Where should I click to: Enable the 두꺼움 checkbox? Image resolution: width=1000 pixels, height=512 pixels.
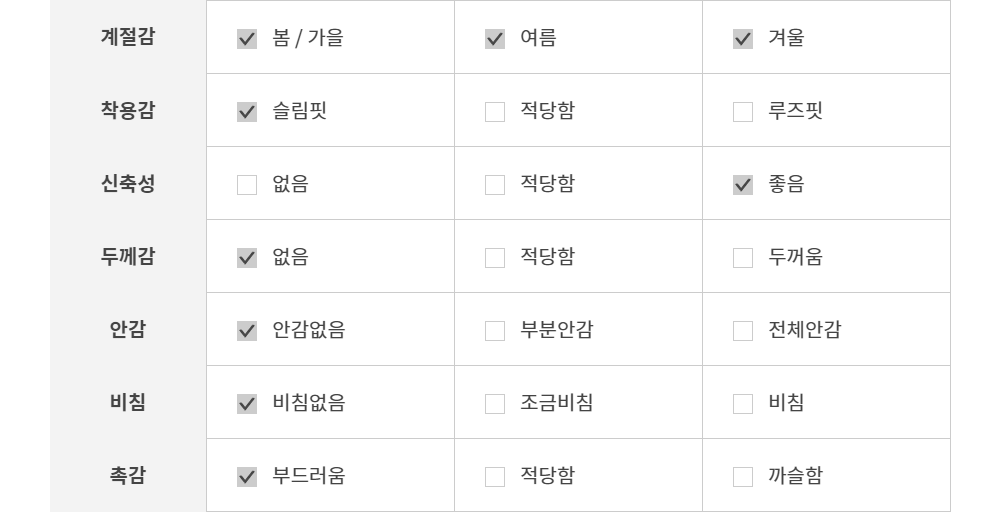[743, 258]
